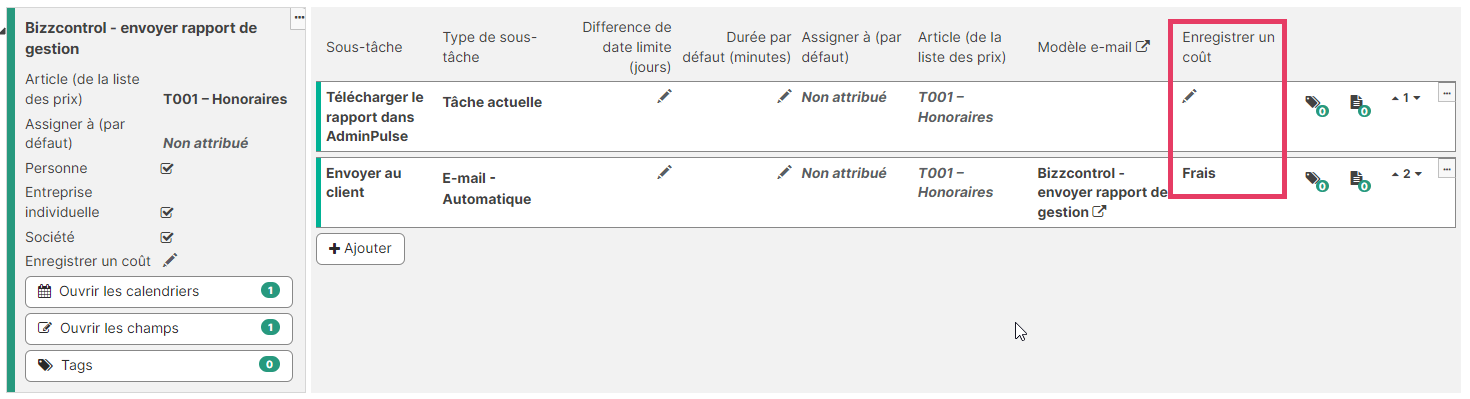
Task: Toggle the Entreprise individuelle checkbox
Action: click(168, 212)
